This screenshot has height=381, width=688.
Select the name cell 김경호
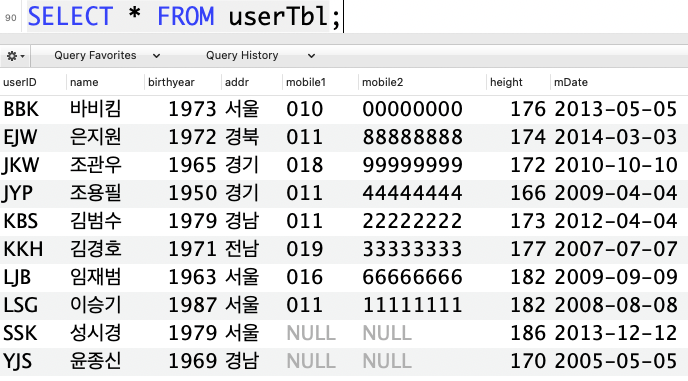(95, 249)
